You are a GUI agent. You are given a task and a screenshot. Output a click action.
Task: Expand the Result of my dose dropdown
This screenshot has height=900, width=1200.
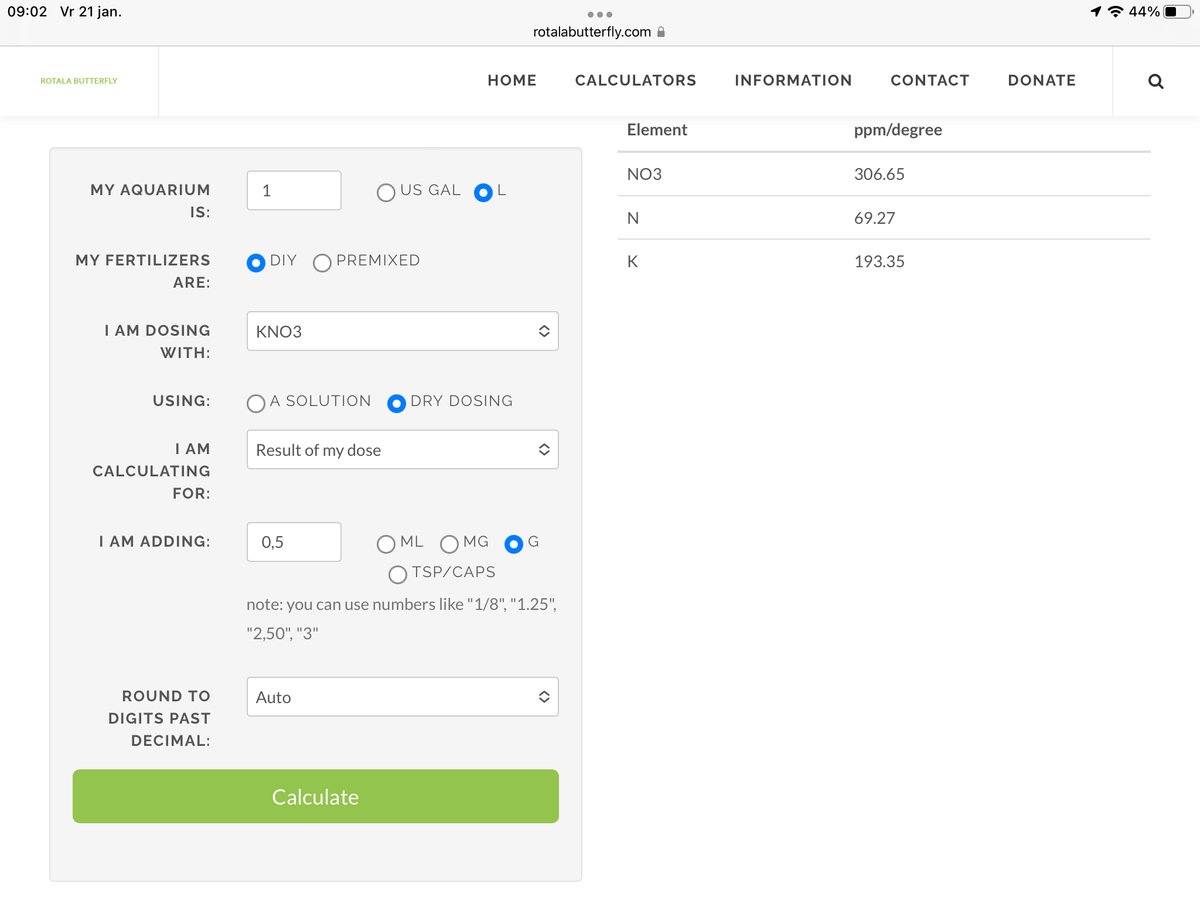(402, 450)
